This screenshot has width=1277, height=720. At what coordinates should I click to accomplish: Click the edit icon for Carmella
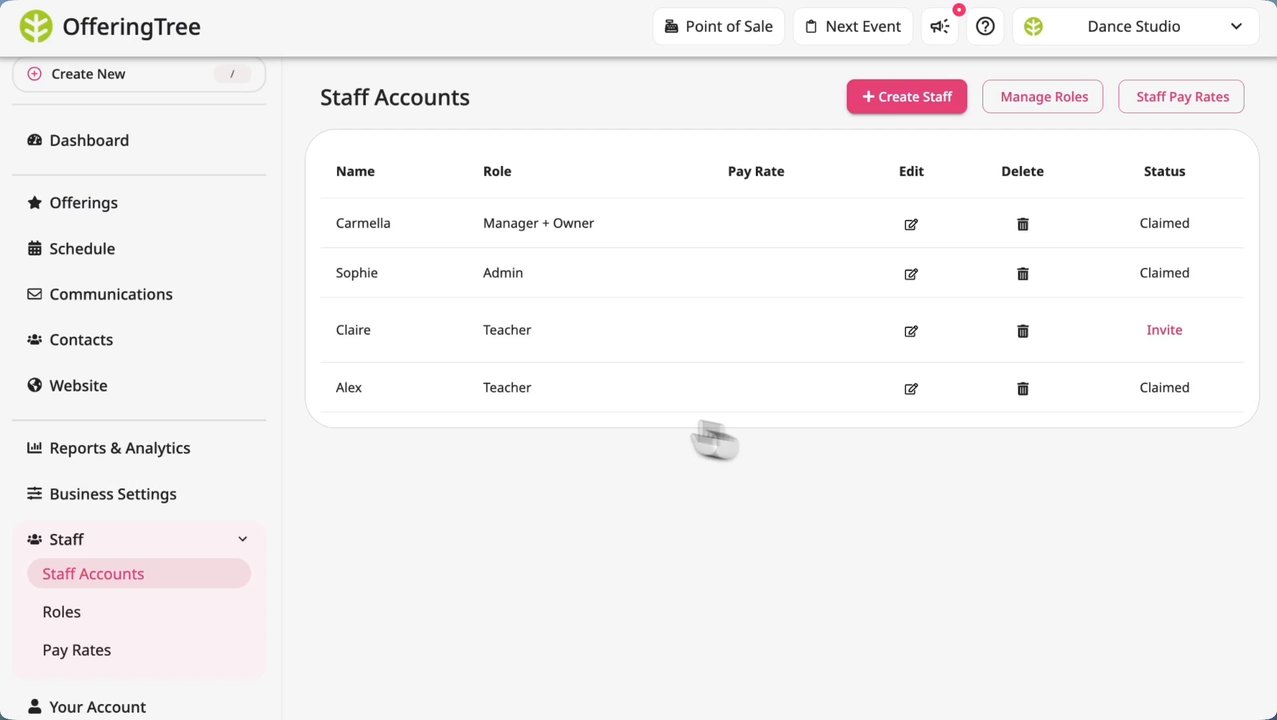pos(911,224)
